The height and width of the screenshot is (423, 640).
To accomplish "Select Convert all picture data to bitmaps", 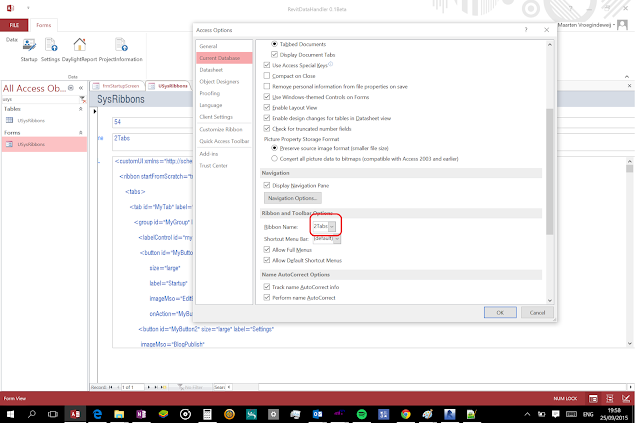I will [274, 158].
